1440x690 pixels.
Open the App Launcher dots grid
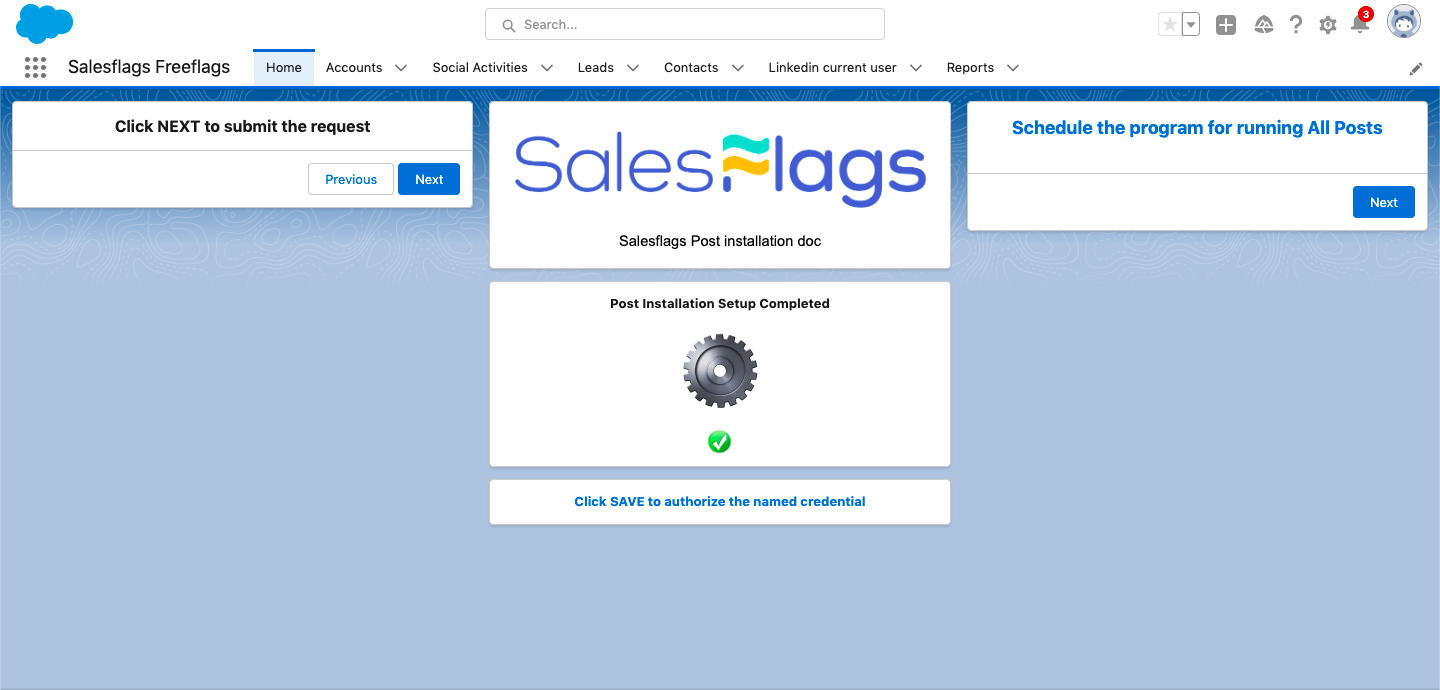[x=35, y=67]
